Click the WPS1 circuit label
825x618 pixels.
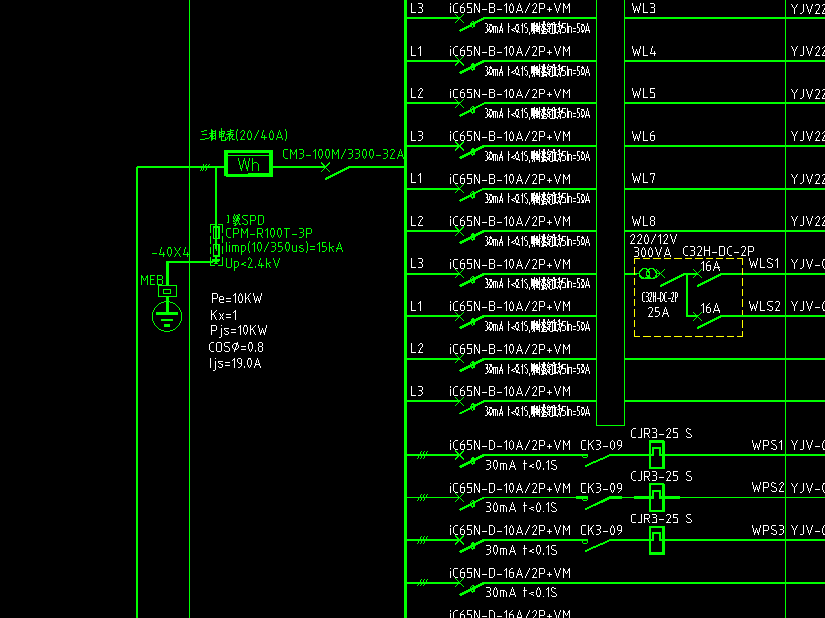pyautogui.click(x=768, y=445)
